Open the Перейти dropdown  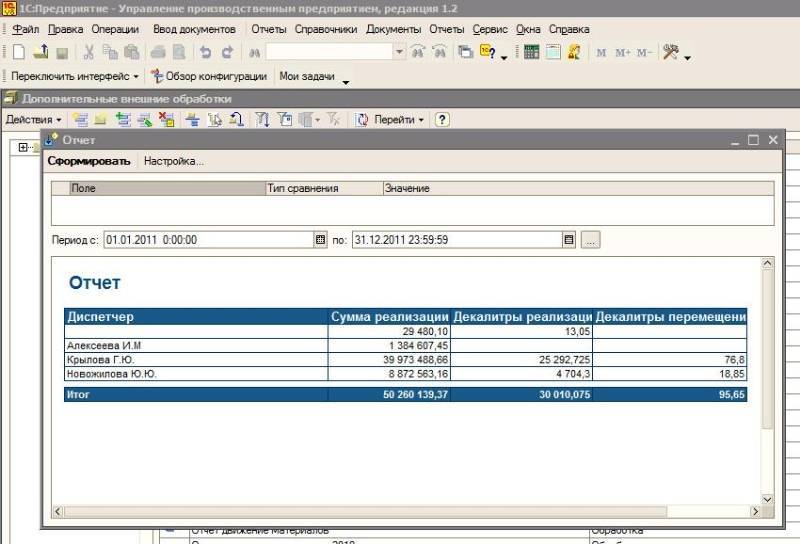click(x=398, y=120)
